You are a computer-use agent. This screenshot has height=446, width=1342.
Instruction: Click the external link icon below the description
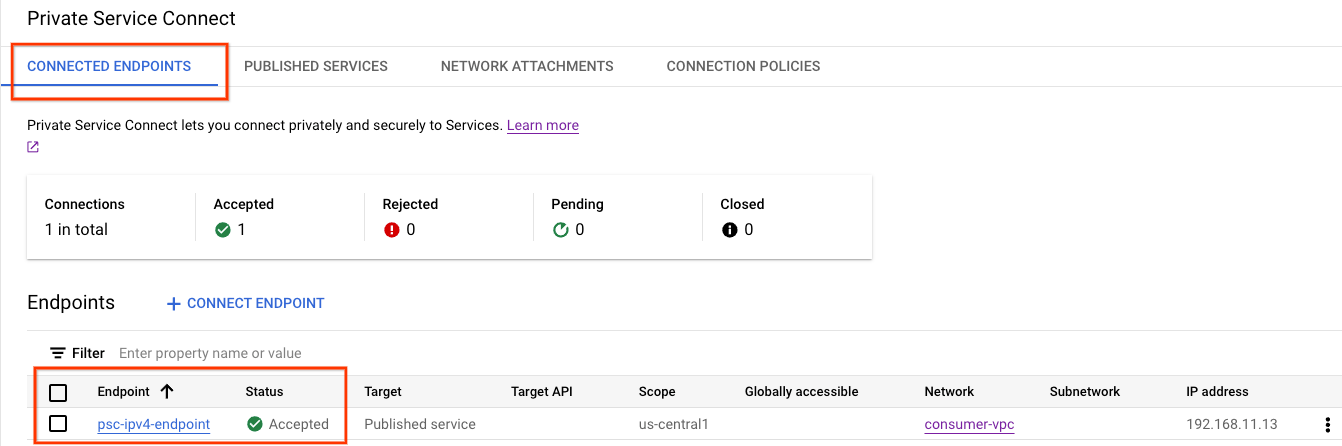pyautogui.click(x=33, y=148)
